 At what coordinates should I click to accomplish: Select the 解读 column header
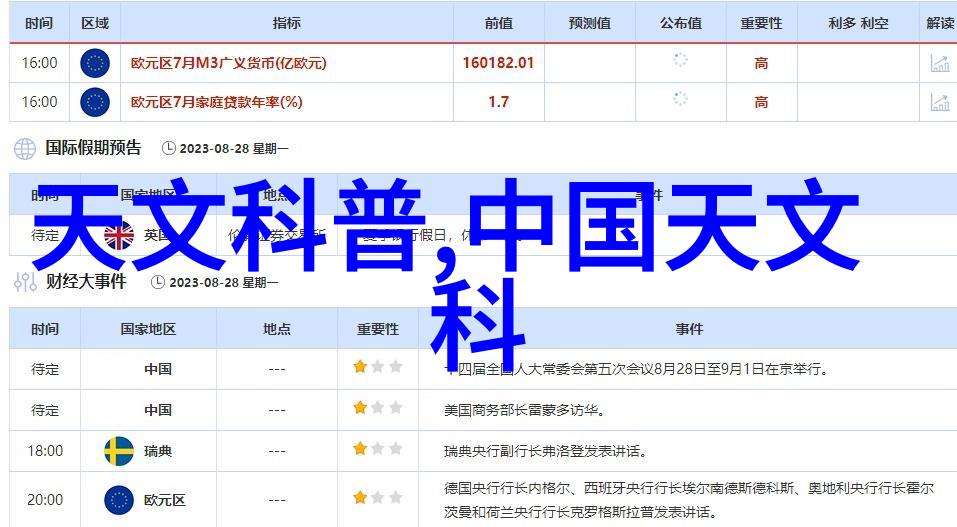click(939, 23)
